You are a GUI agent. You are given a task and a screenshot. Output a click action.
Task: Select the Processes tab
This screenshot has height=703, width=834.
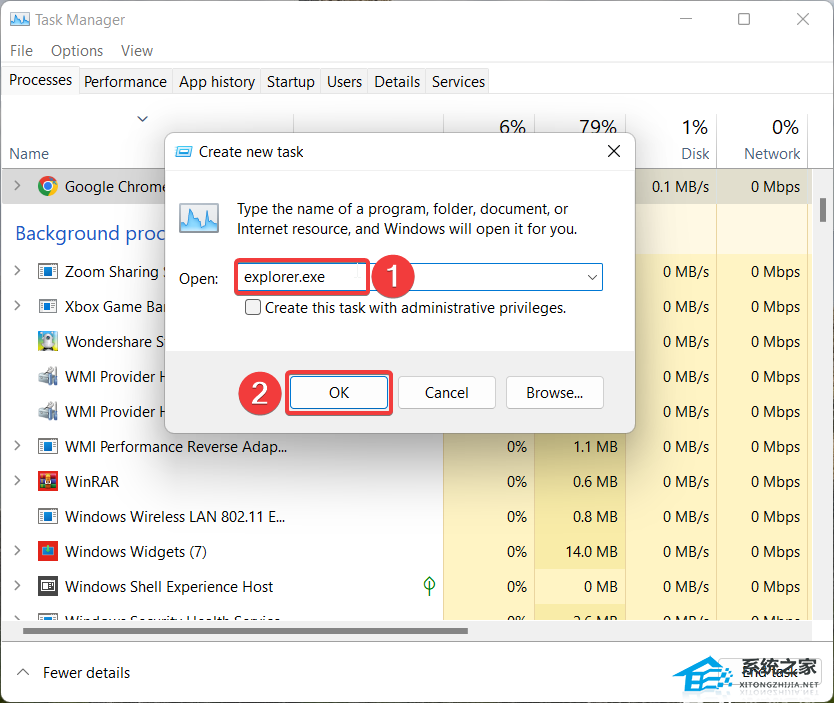(40, 80)
